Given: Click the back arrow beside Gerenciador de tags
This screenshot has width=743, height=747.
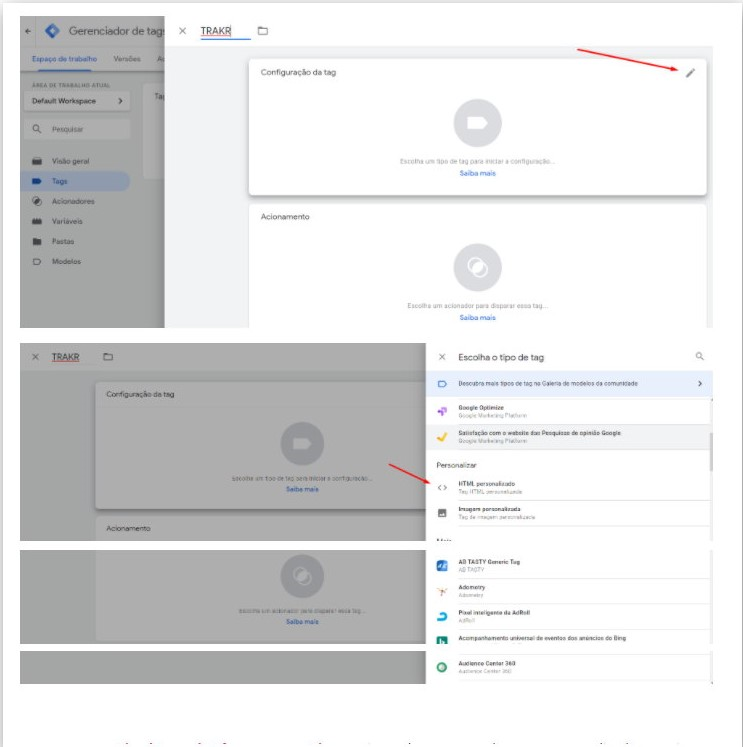Looking at the screenshot, I should (28, 31).
